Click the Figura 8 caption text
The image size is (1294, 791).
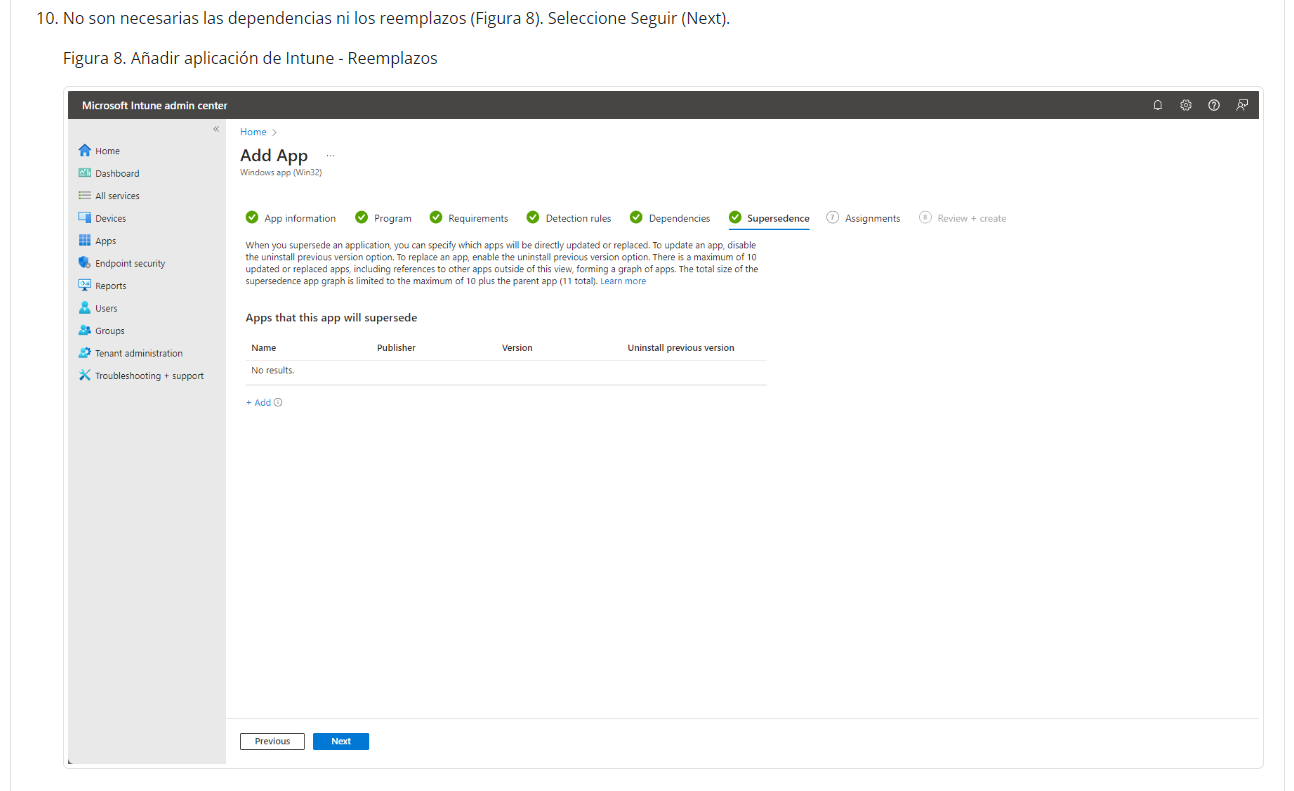[x=250, y=58]
